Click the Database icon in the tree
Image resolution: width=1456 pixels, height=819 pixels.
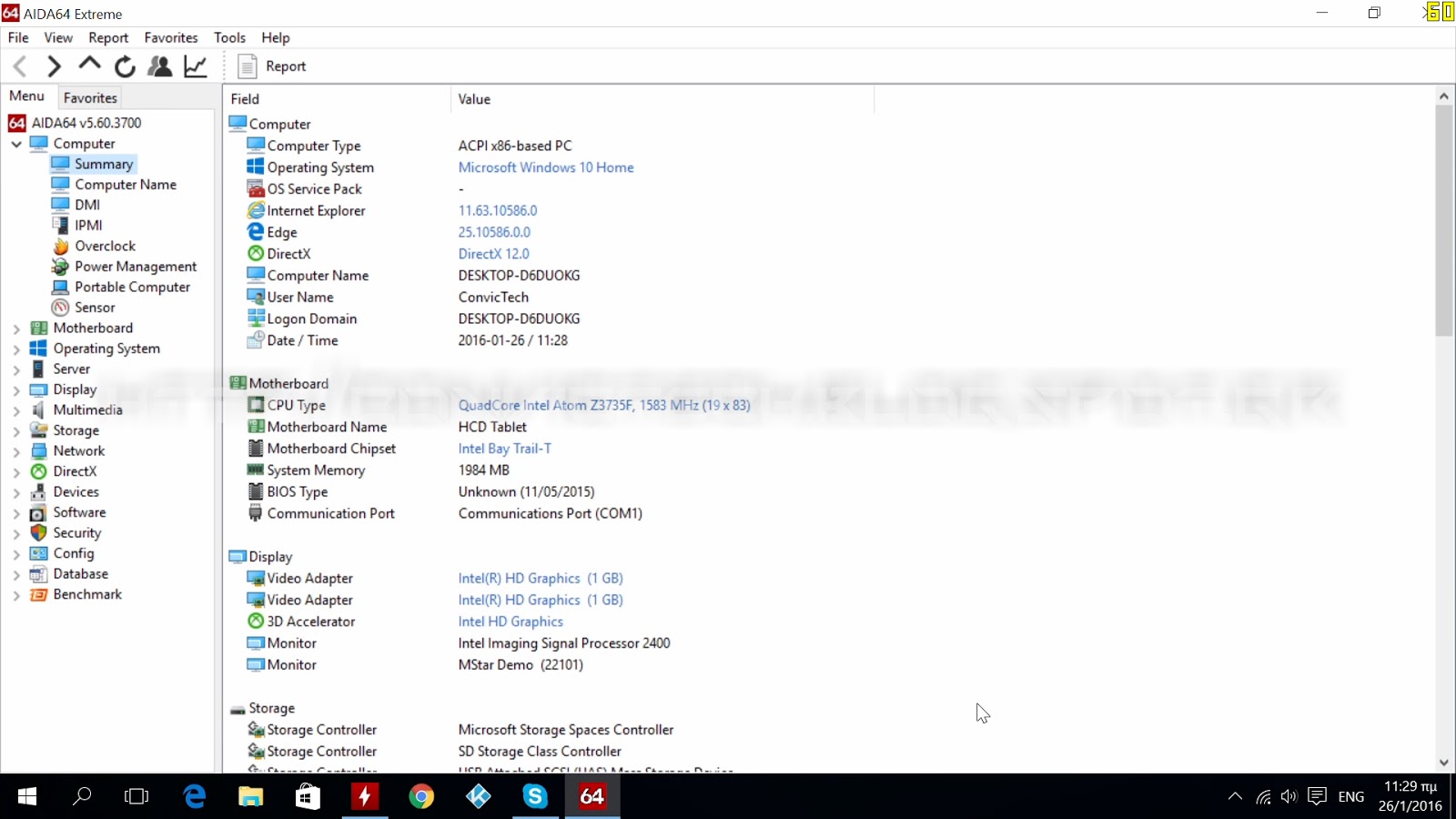38,574
